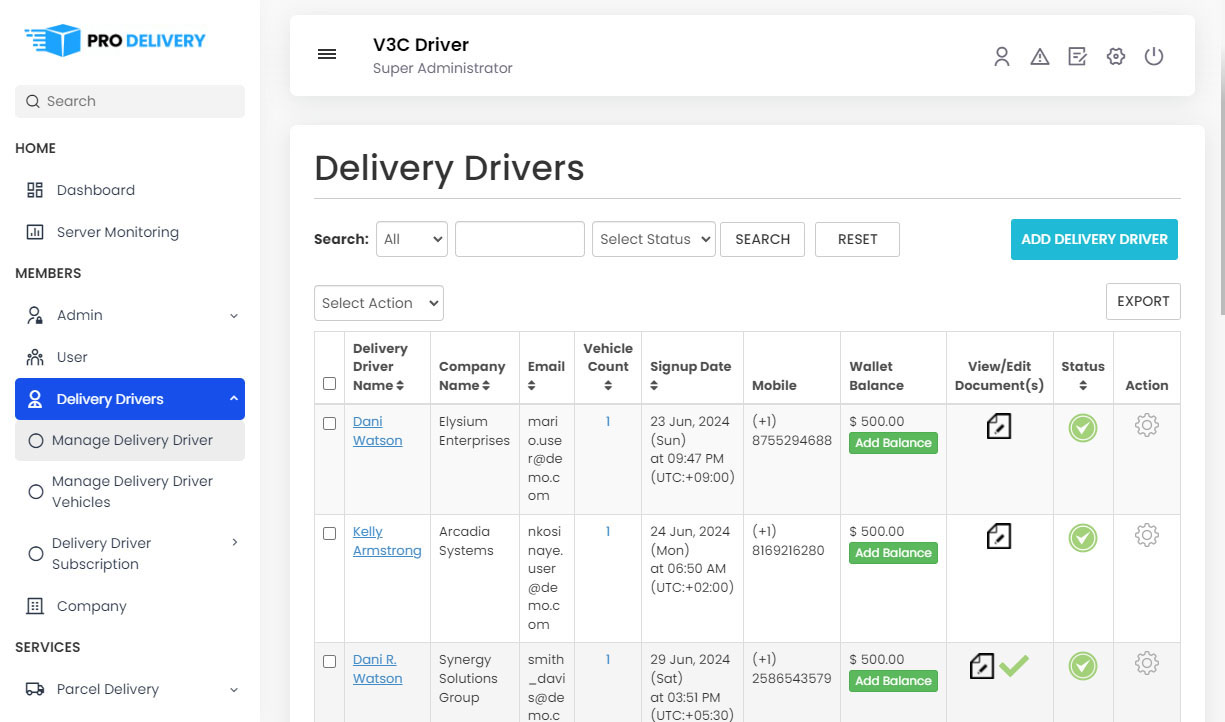The width and height of the screenshot is (1225, 722).
Task: Click the warning alerts icon in header
Action: click(1040, 56)
